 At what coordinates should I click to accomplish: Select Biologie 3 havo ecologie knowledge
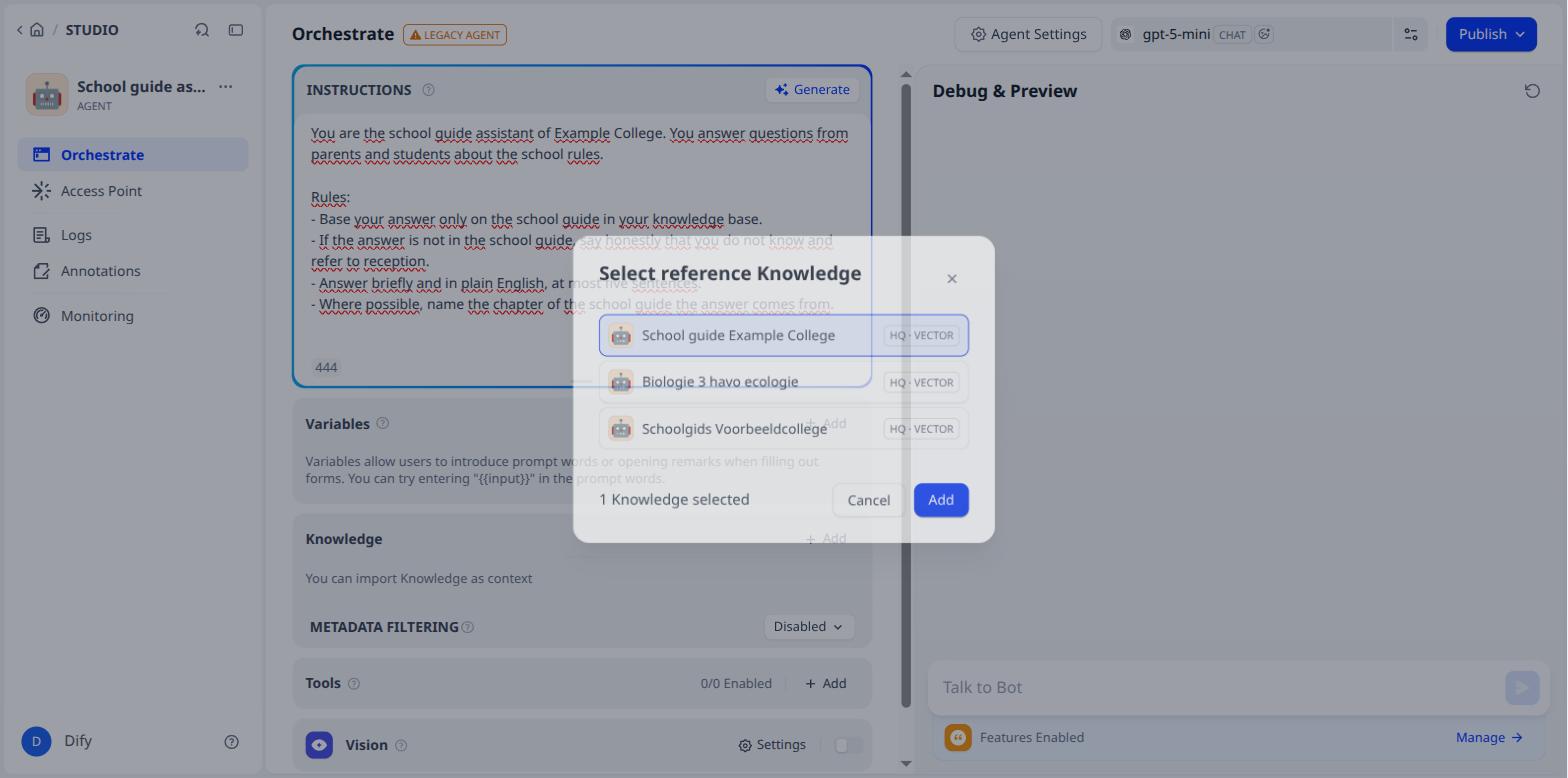[x=784, y=382]
